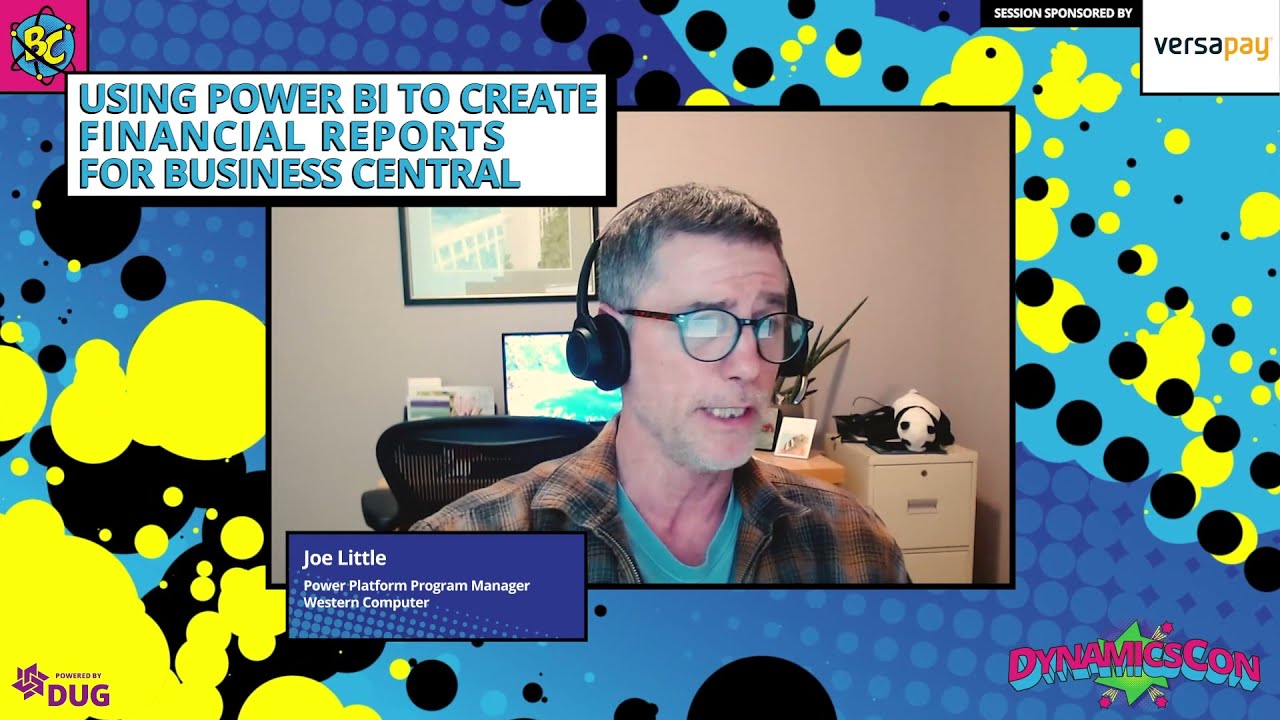The image size is (1280, 720).
Task: Click 'Power Platform Program Manager' text
Action: coord(416,586)
